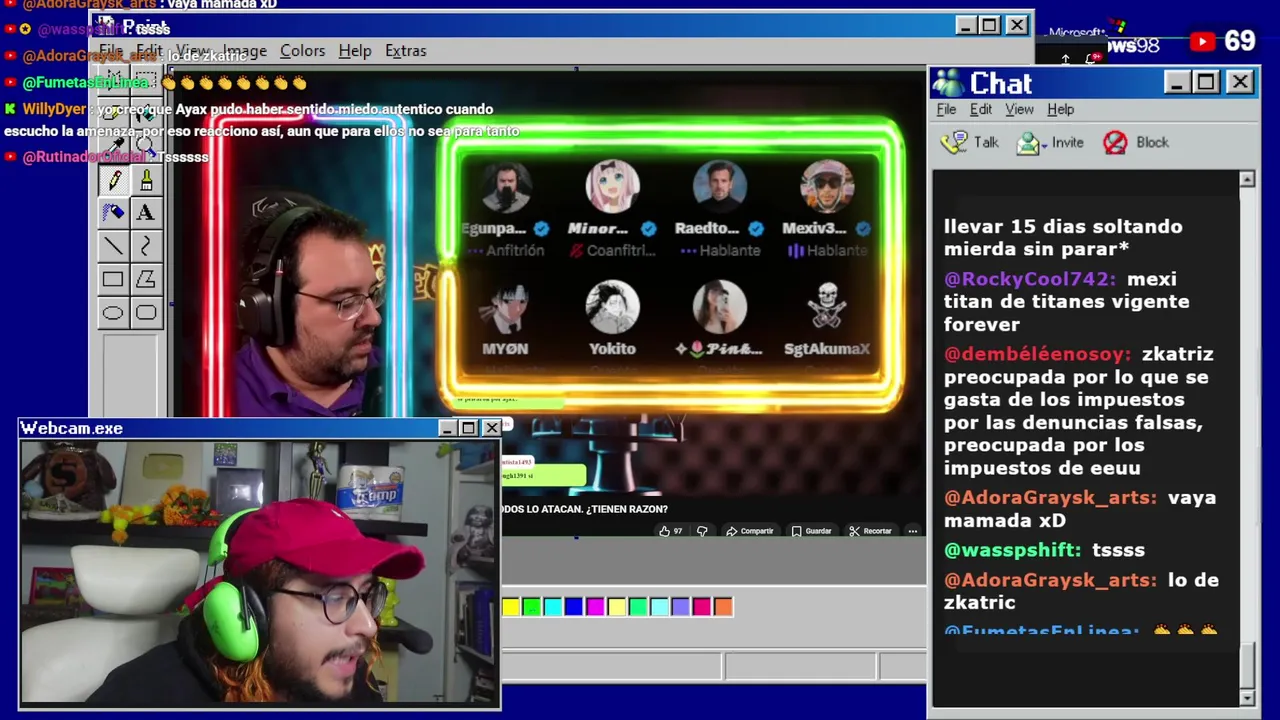Pick the cyan color swatch
Image resolution: width=1280 pixels, height=720 pixels.
tap(553, 606)
